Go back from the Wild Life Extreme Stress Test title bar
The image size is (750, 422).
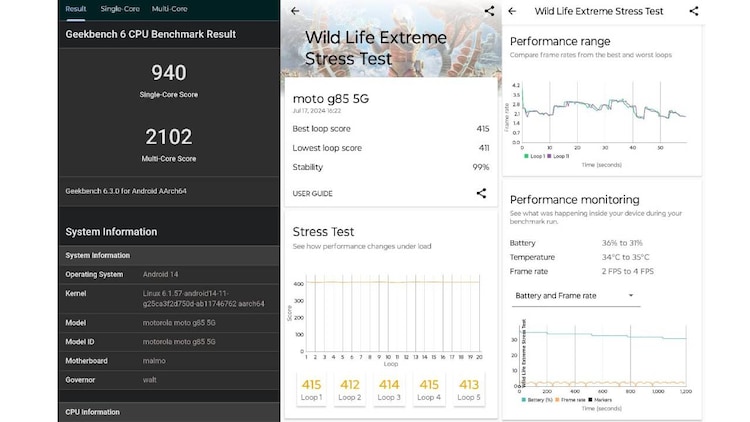513,12
